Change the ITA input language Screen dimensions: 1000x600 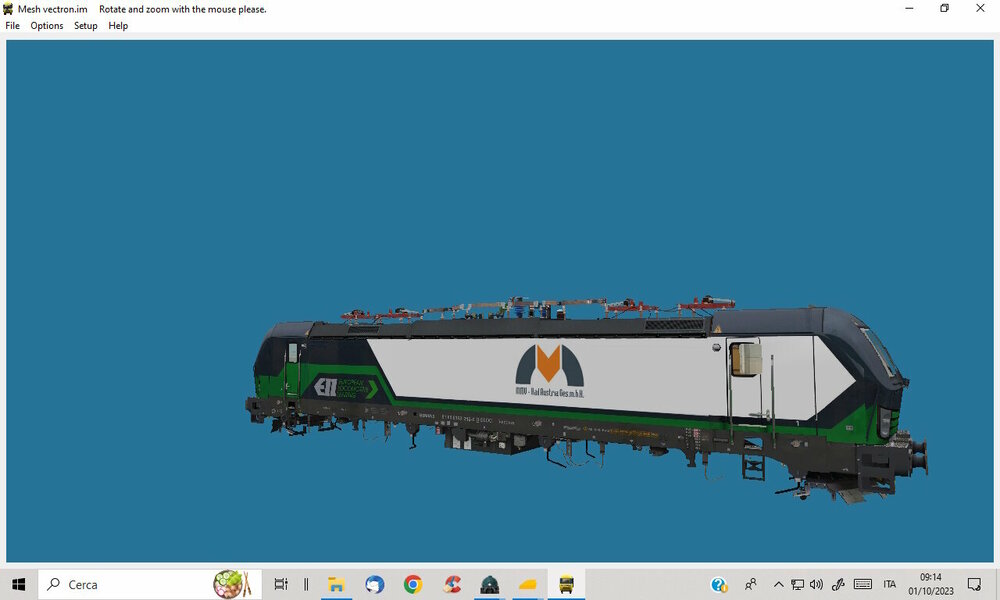pos(890,584)
